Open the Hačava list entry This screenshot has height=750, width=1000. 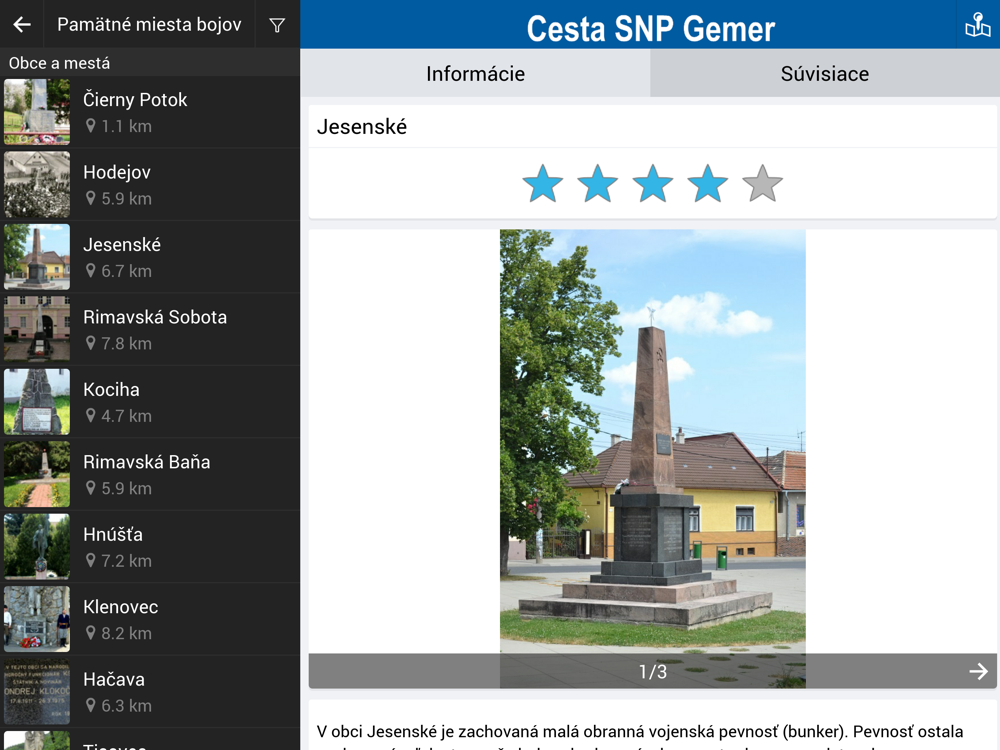[x=150, y=692]
